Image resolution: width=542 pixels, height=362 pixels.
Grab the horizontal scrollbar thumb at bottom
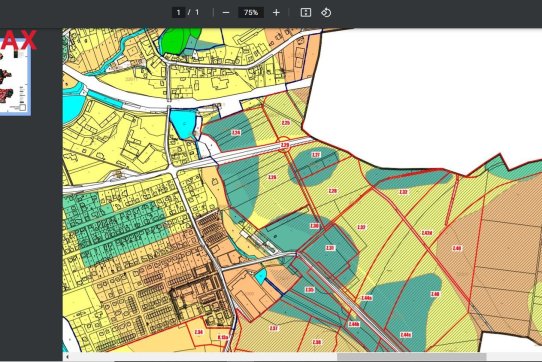[411, 356]
